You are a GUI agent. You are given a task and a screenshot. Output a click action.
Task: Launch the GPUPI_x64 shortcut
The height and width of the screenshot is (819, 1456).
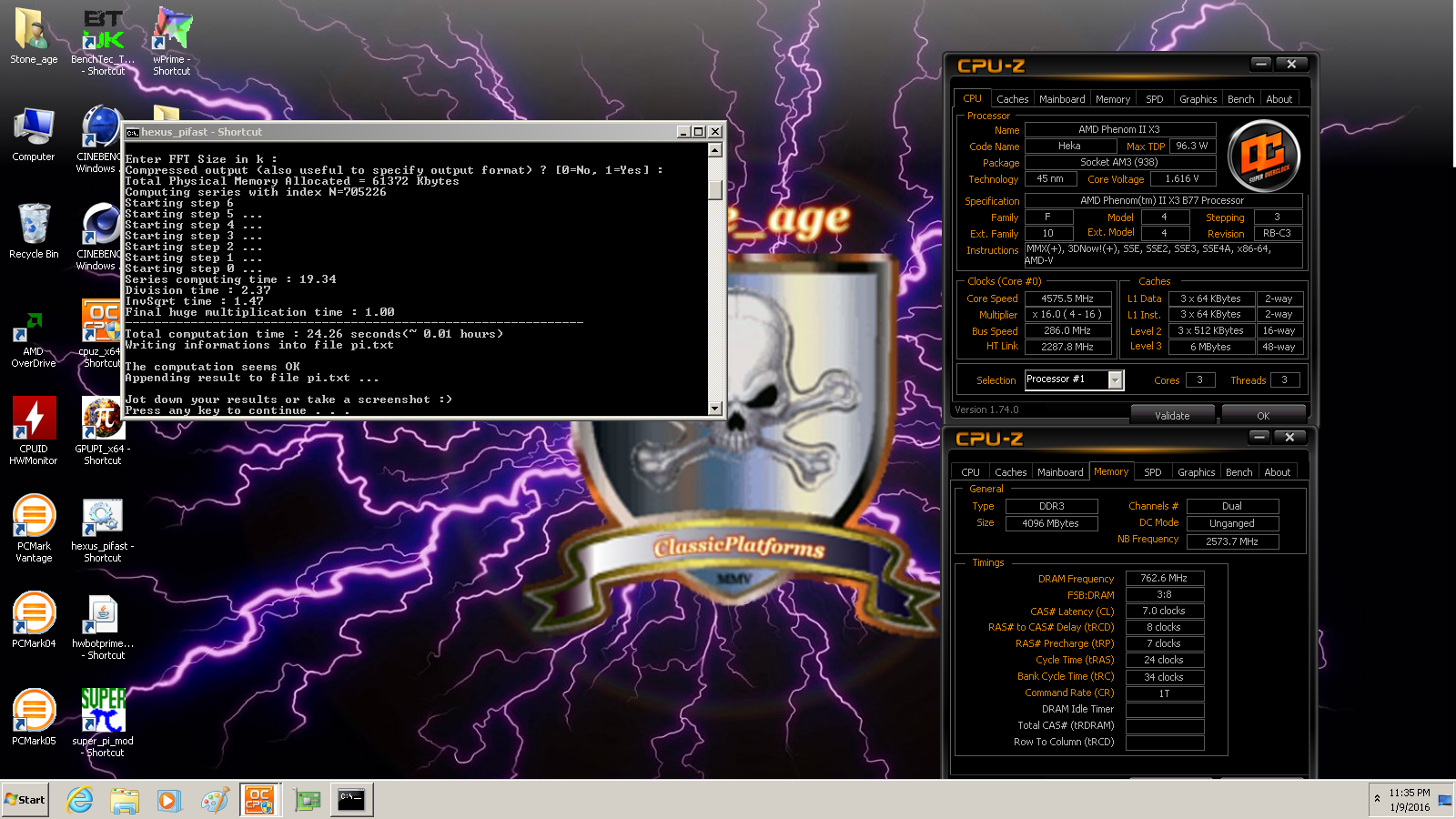click(x=103, y=430)
